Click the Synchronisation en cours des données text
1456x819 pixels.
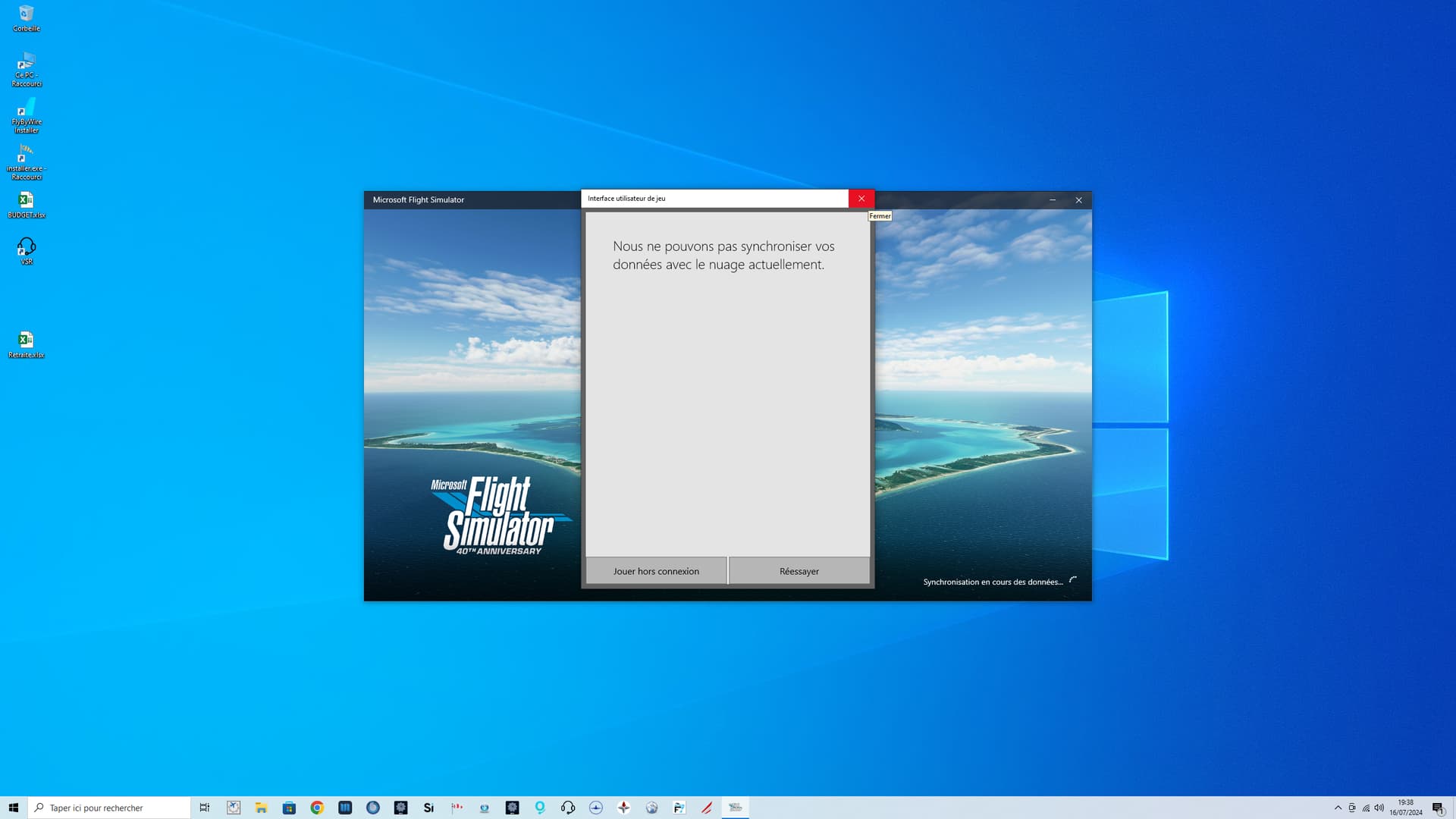point(993,582)
